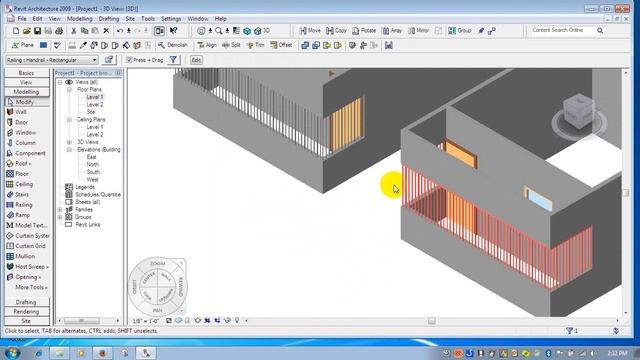Pick the Column tool
Image resolution: width=640 pixels, height=360 pixels.
21,143
